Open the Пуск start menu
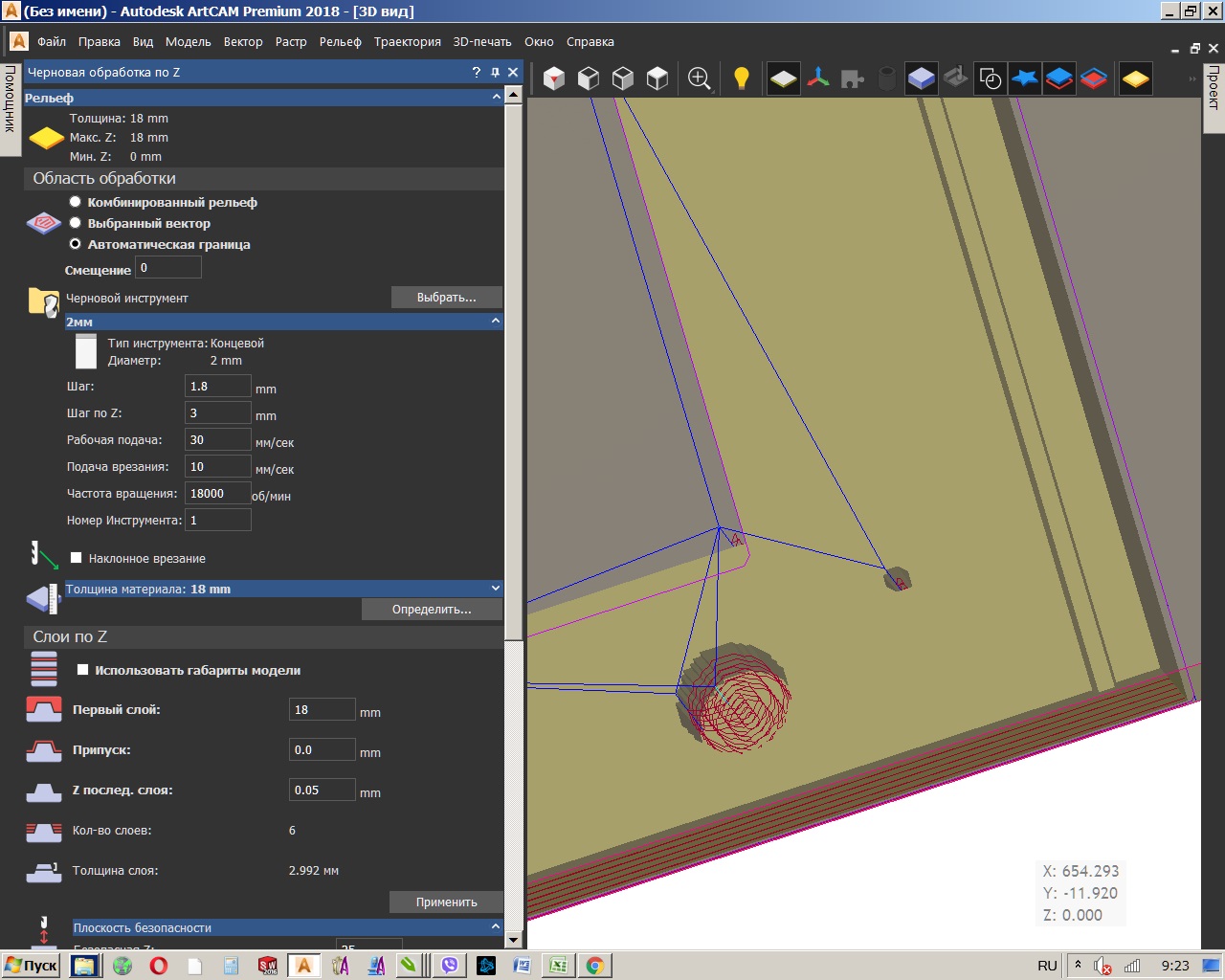1225x980 pixels. [x=31, y=966]
